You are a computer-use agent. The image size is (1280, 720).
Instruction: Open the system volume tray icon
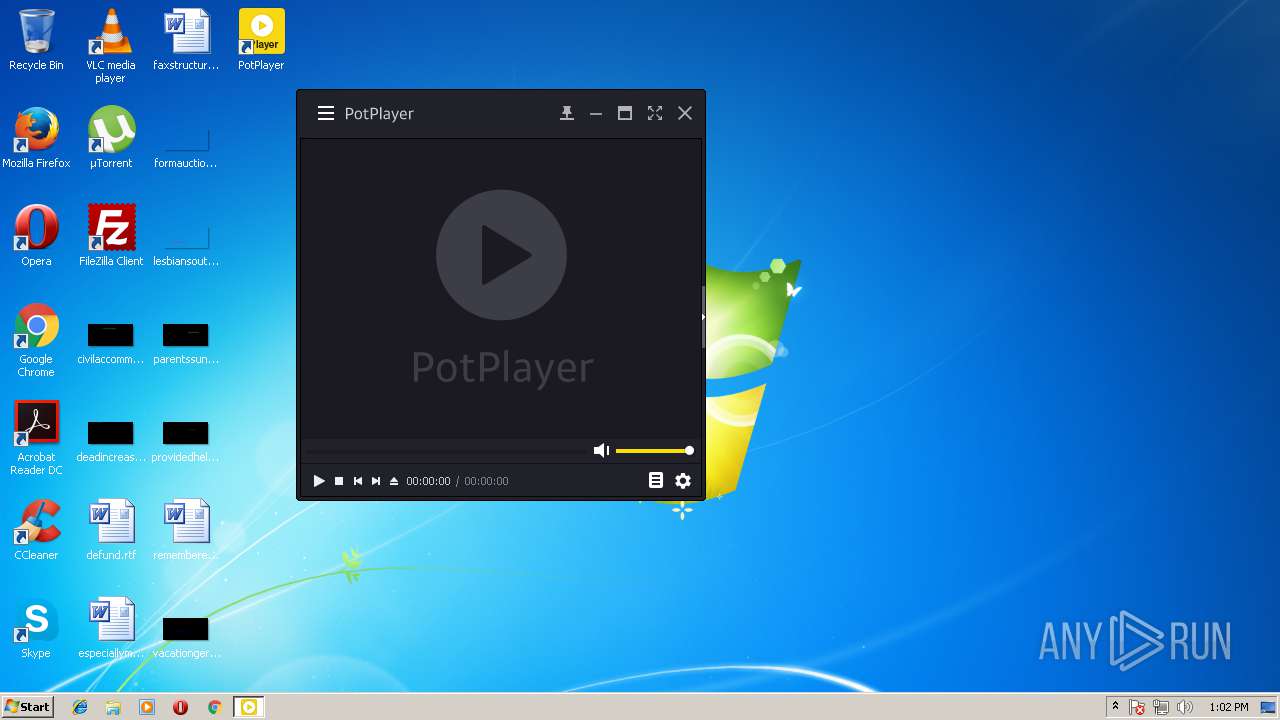pos(1185,707)
